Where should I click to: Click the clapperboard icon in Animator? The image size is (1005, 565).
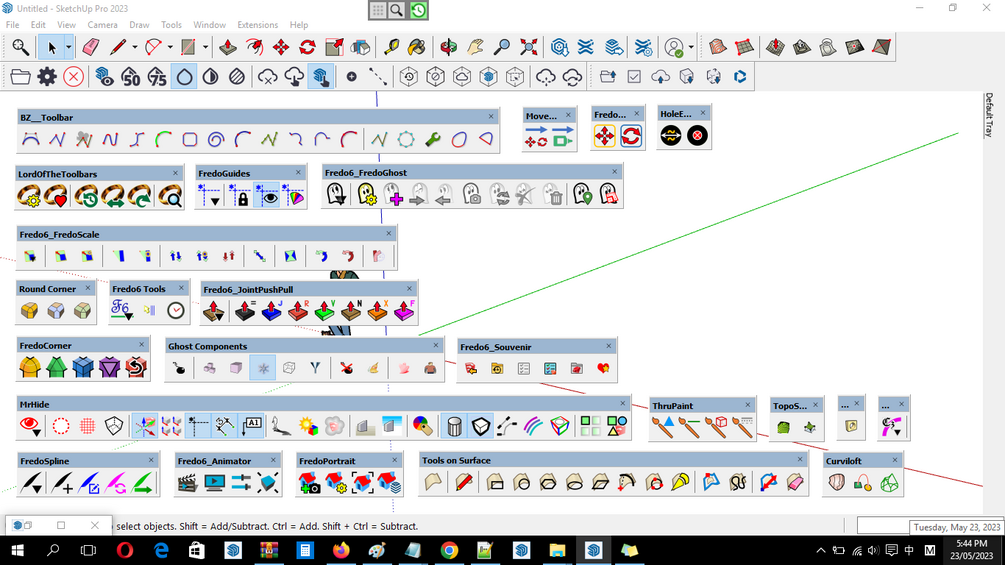187,482
